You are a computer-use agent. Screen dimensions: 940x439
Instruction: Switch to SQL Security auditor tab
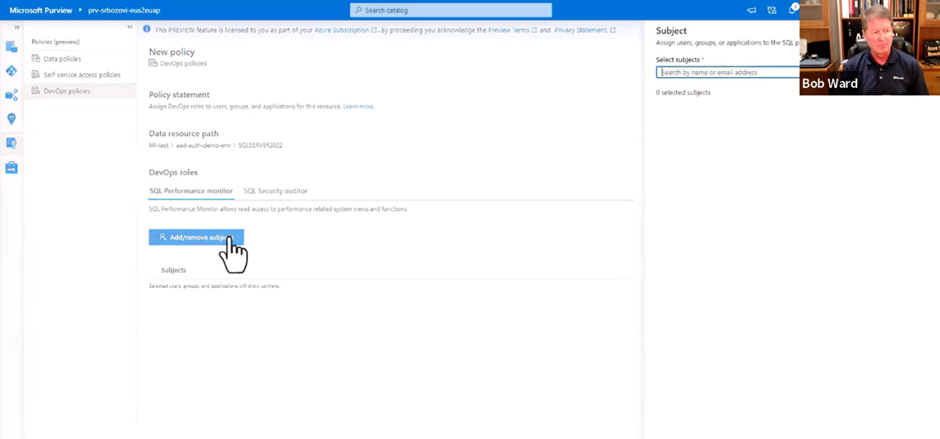click(275, 191)
